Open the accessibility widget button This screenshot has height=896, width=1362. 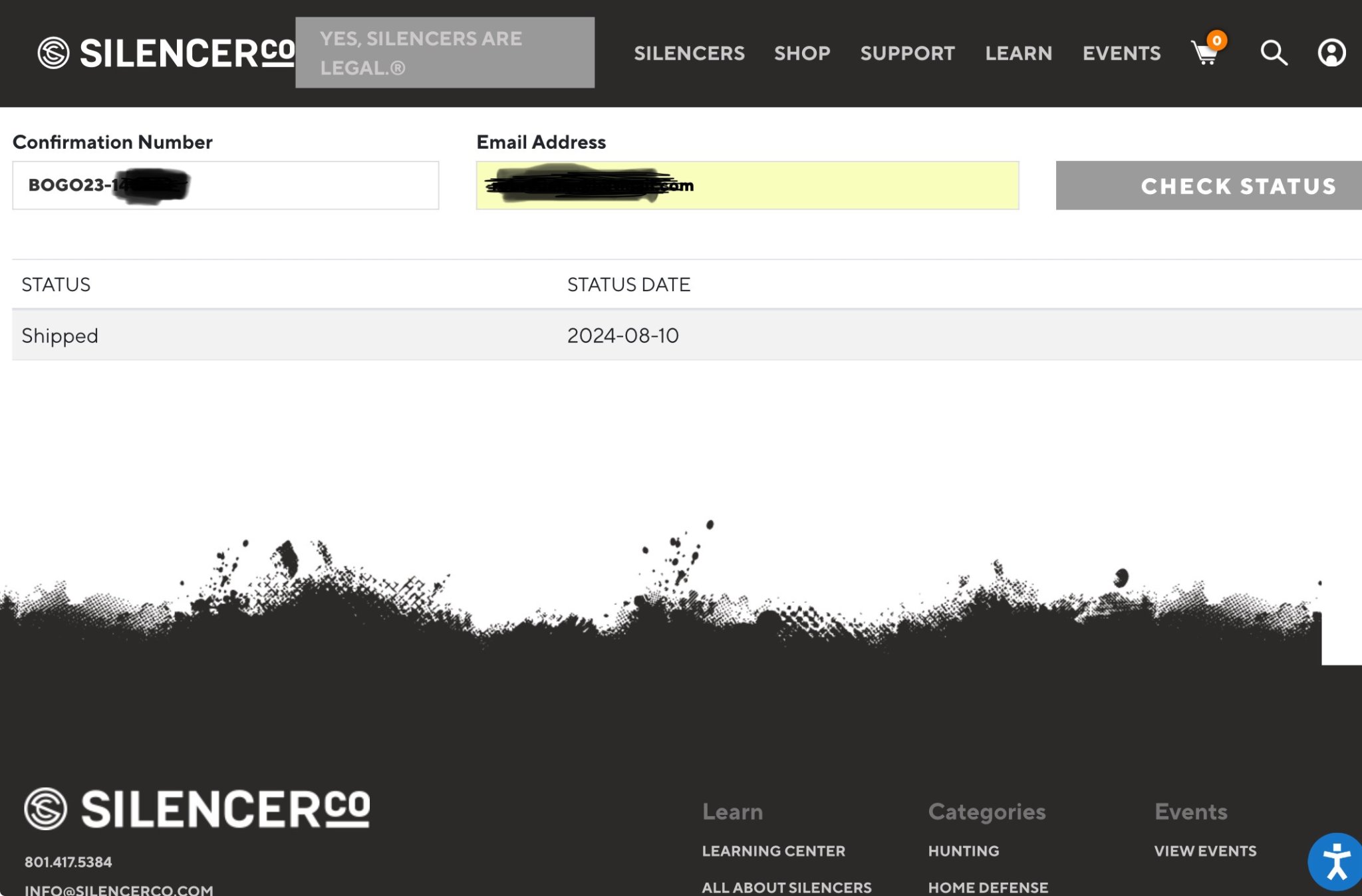point(1335,861)
